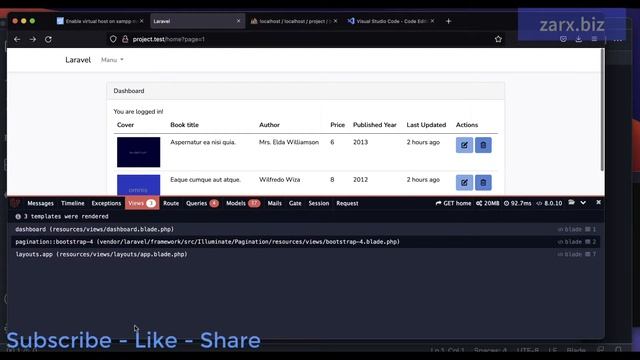The image size is (640, 360).
Task: Click the Laravel brand link
Action: coord(78,60)
